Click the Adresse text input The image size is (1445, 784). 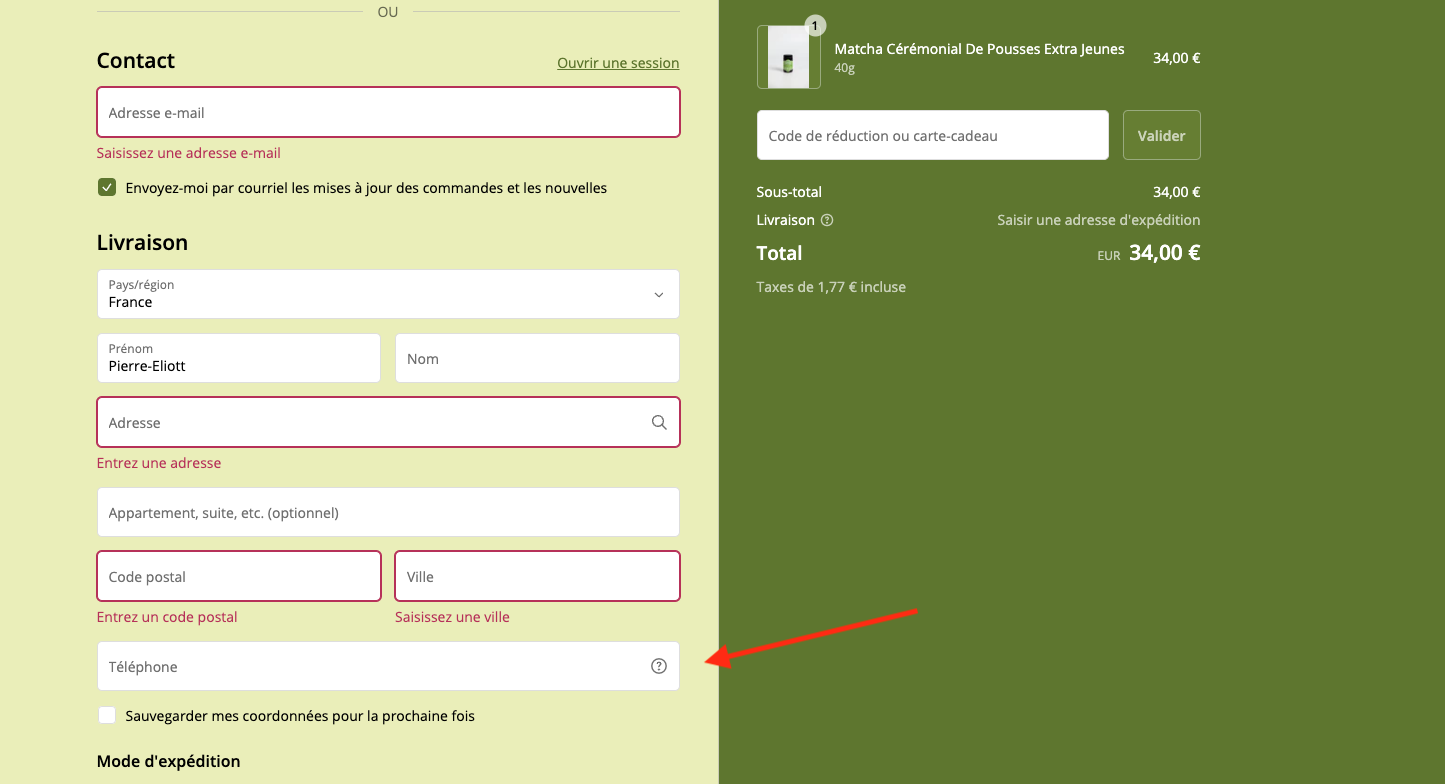370,422
